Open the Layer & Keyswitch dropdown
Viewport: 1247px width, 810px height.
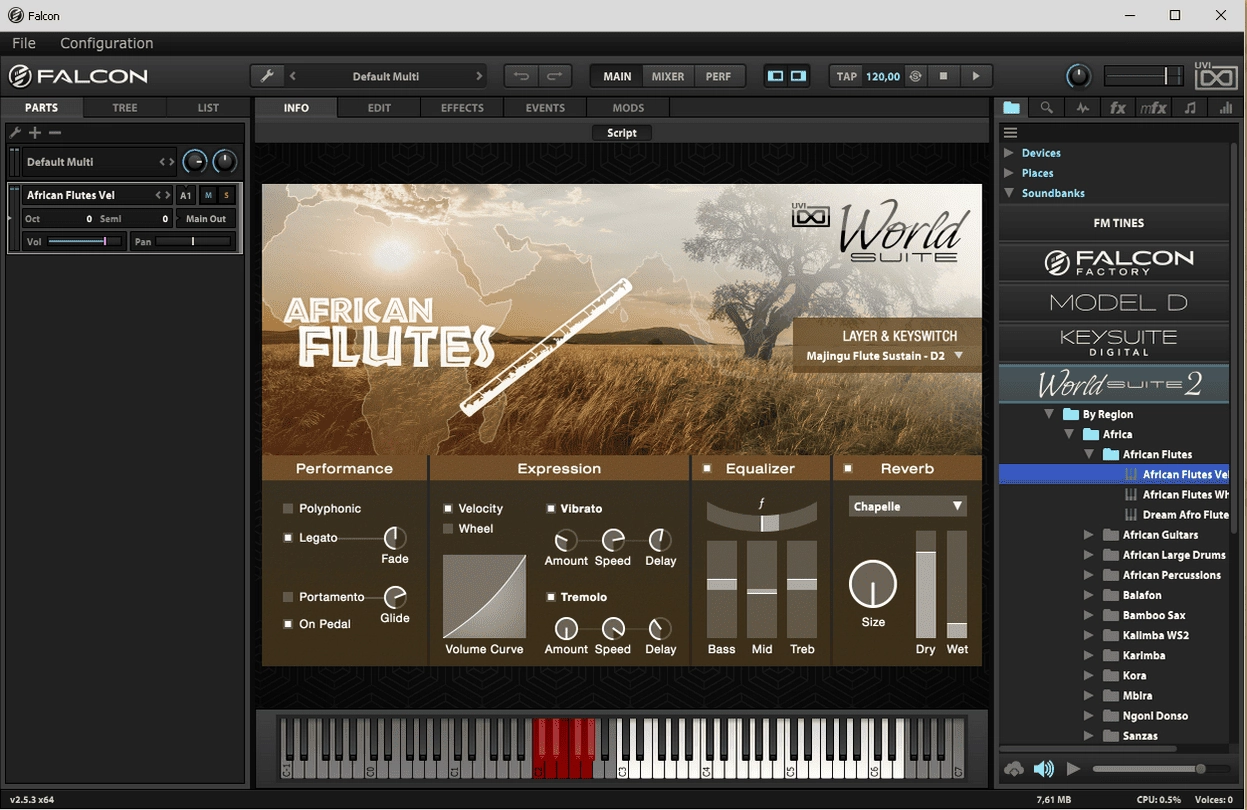887,356
